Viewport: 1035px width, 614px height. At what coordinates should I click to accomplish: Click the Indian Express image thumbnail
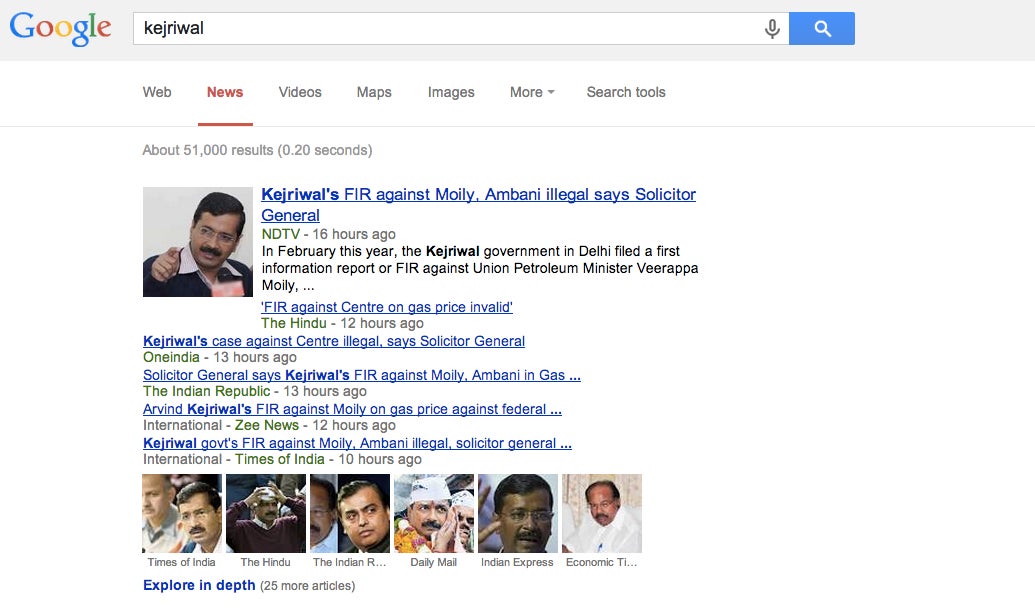click(x=517, y=513)
